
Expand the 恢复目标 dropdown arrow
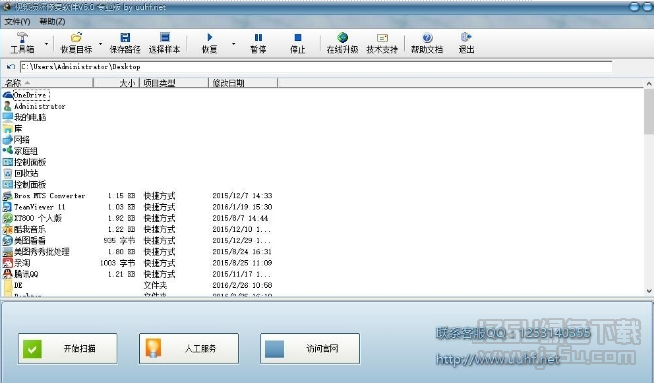tap(101, 43)
